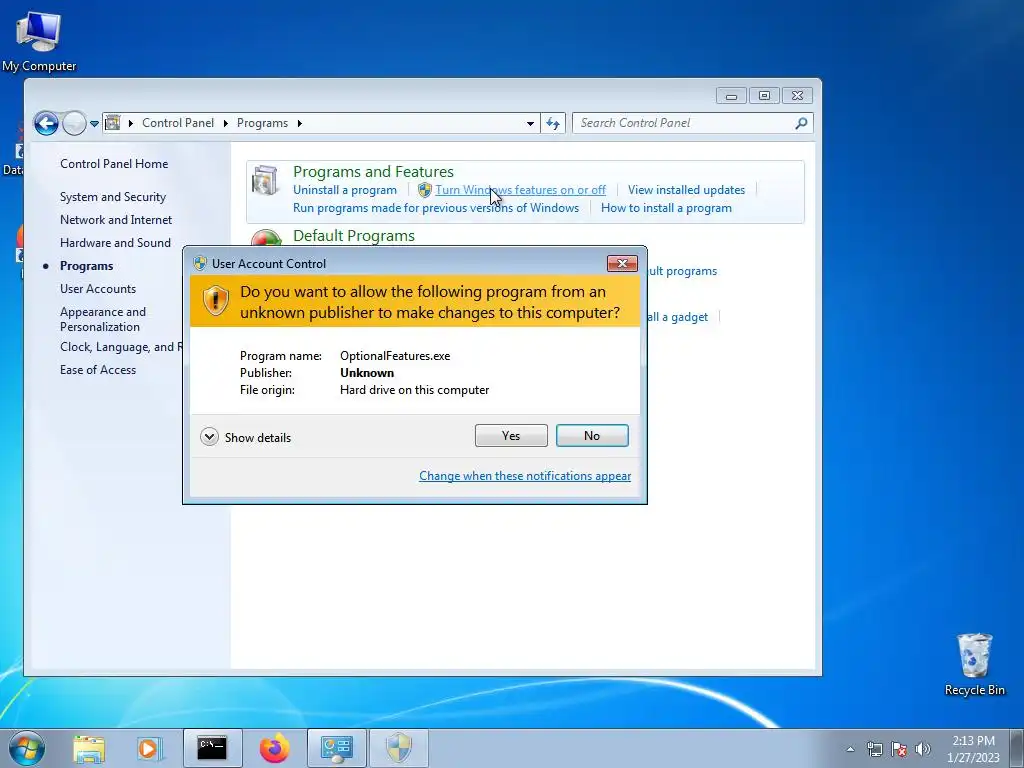1024x768 pixels.
Task: Go to System and Security category
Action: [112, 197]
